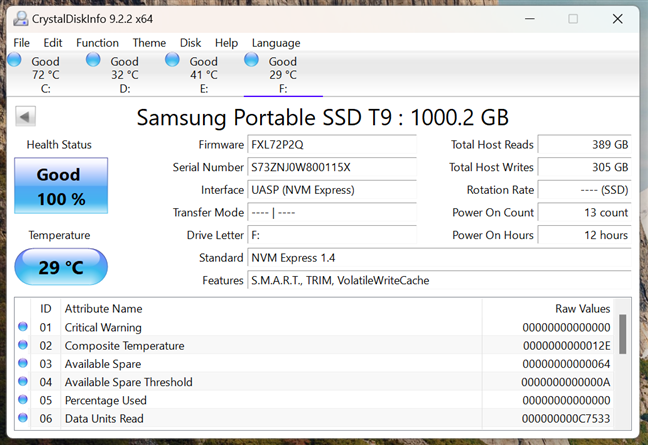Select the Percentage Used attribute row
648x445 pixels.
tap(315, 400)
